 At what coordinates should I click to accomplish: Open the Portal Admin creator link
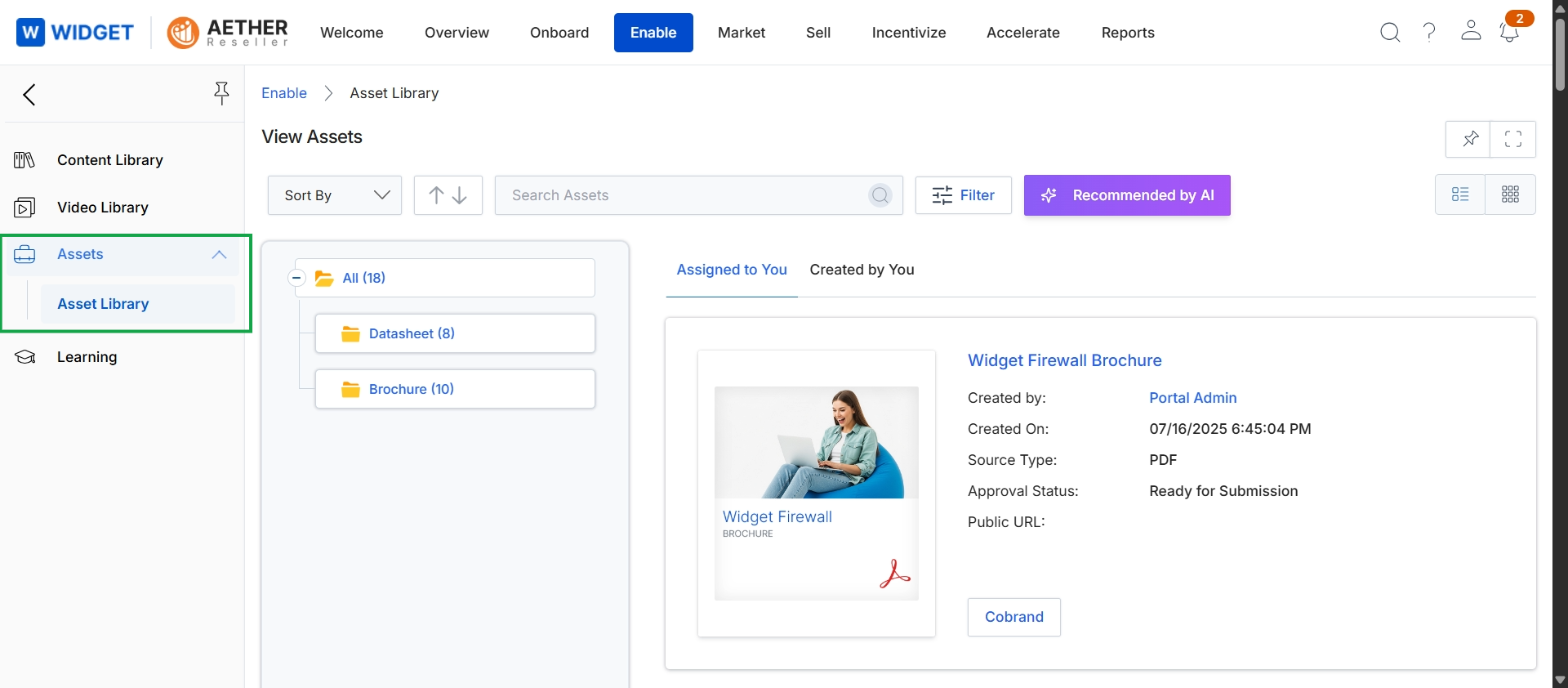click(x=1193, y=398)
